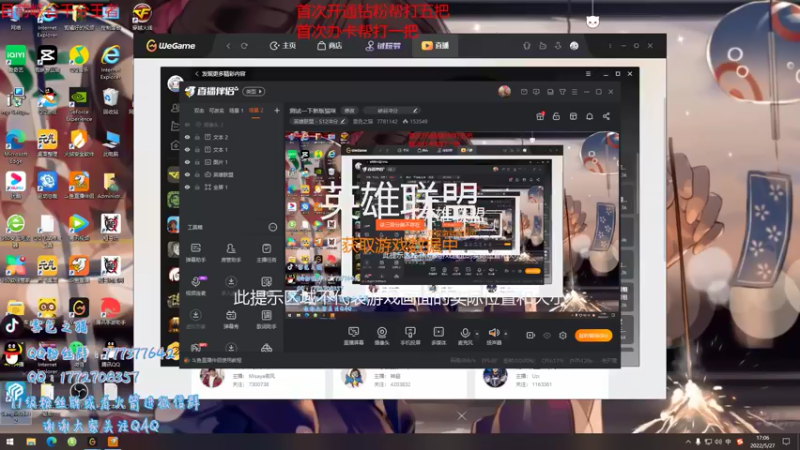Open the layout box icon
This screenshot has width=800, height=450.
[573, 116]
